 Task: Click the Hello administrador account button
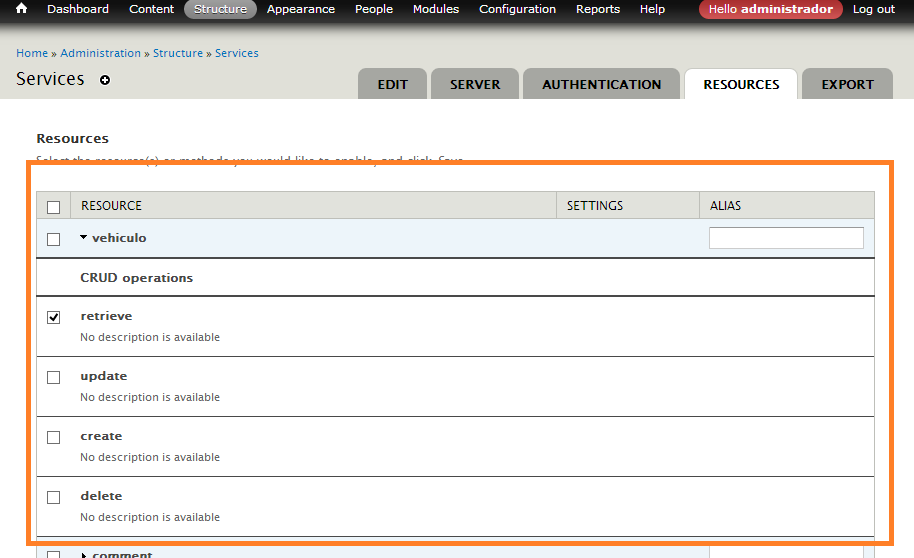click(x=770, y=9)
